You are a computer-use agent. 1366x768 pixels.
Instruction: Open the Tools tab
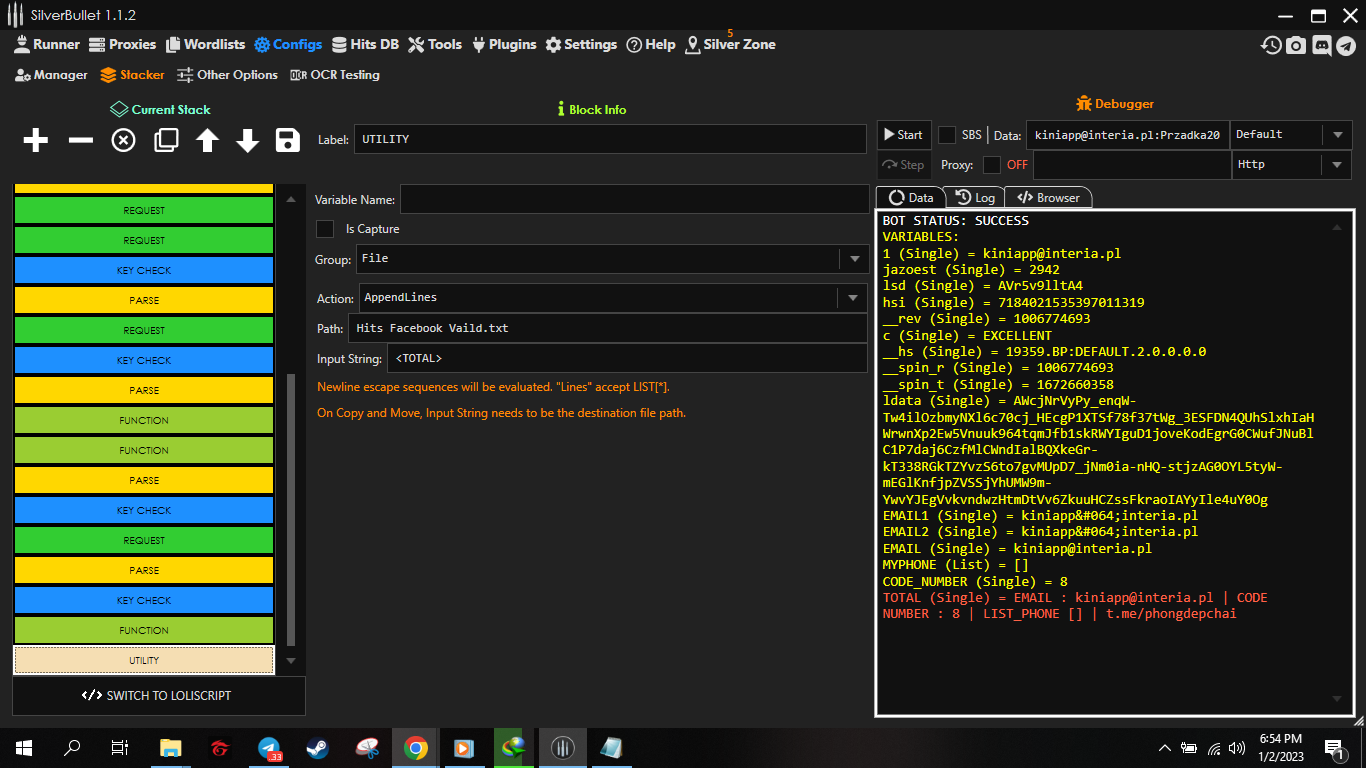click(x=435, y=44)
